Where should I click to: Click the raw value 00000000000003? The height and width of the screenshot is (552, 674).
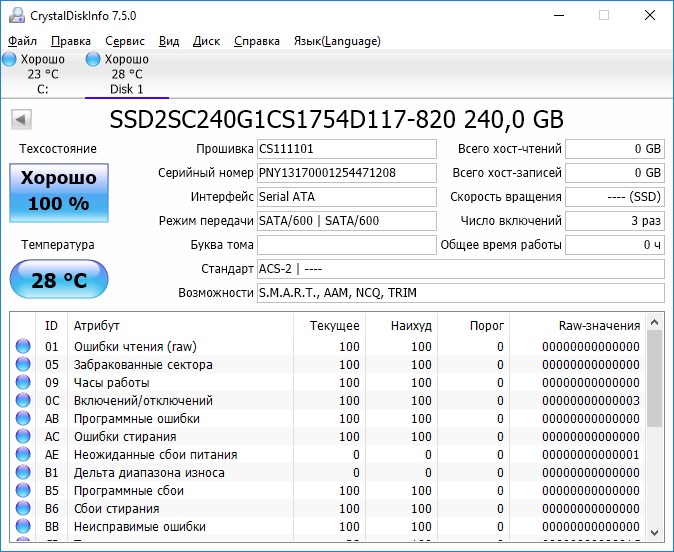[x=591, y=400]
